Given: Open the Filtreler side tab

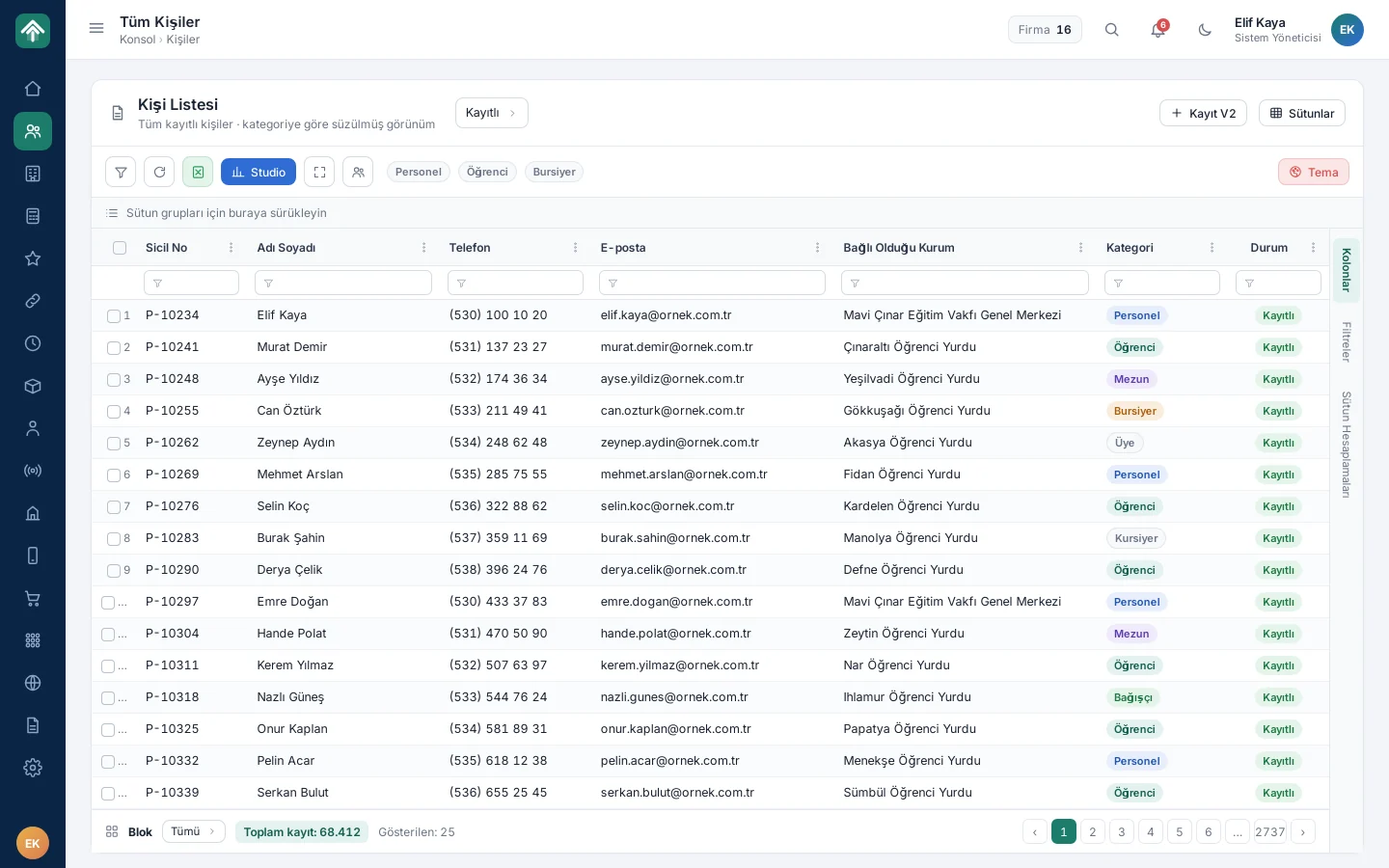Looking at the screenshot, I should (x=1347, y=341).
